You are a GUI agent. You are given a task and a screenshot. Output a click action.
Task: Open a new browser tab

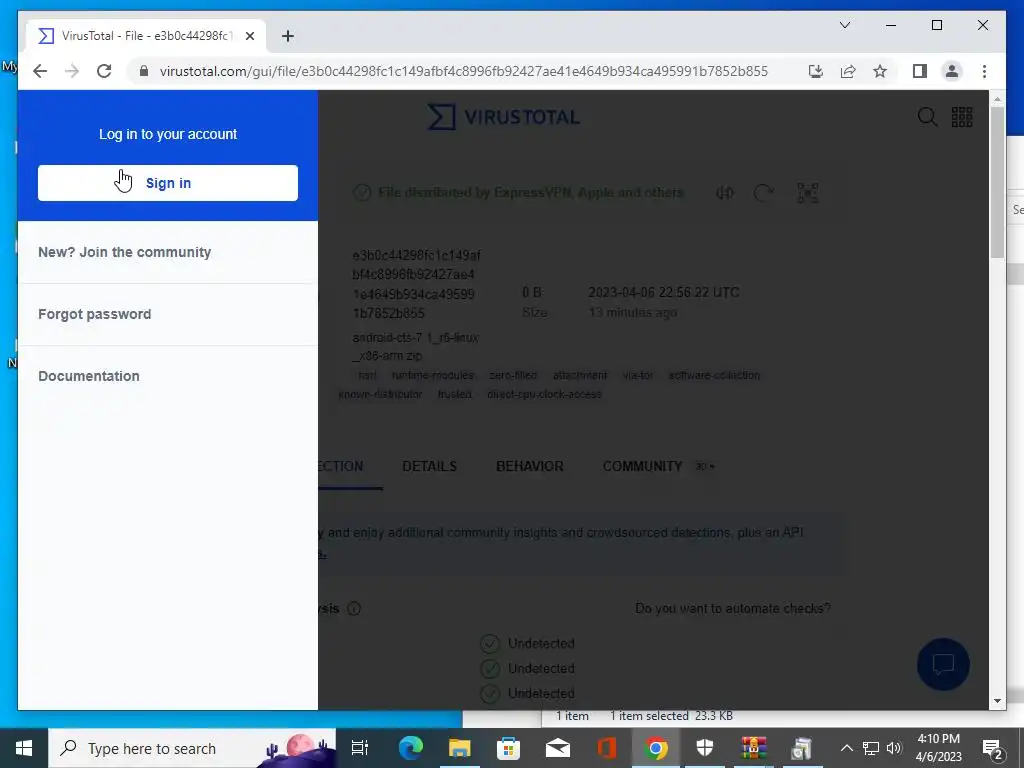click(x=288, y=36)
